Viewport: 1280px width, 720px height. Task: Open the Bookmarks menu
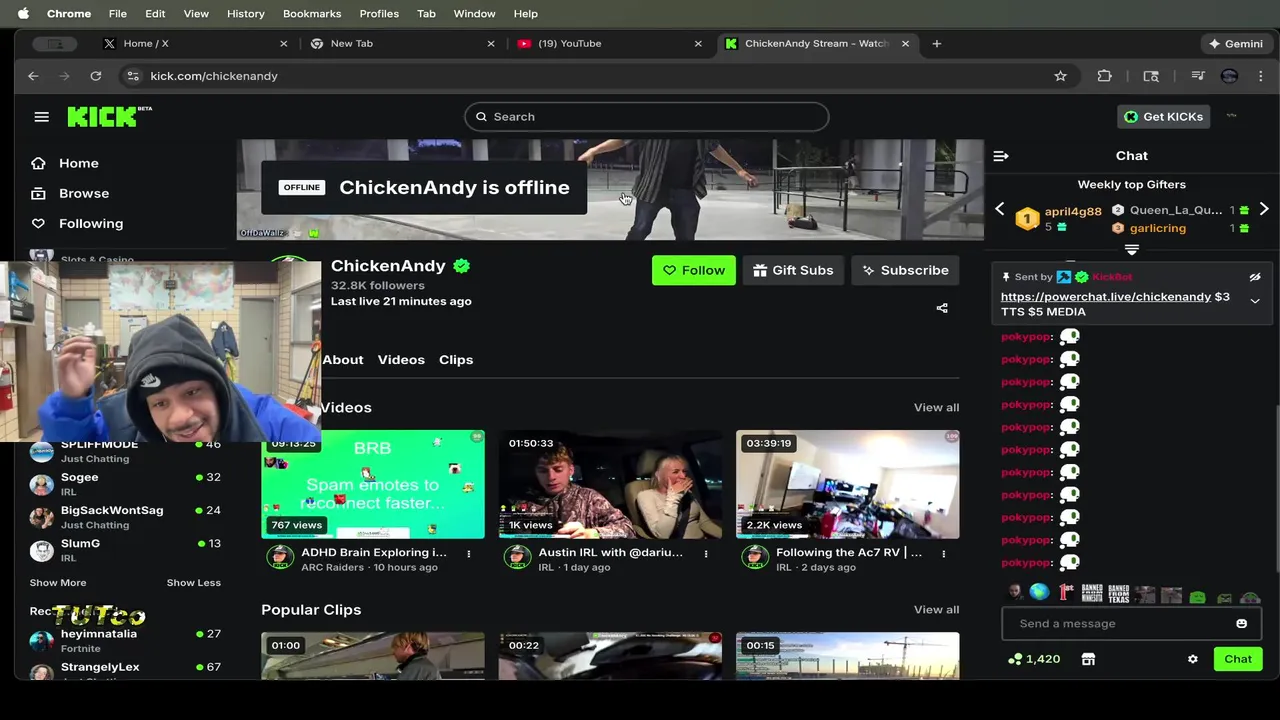(x=312, y=14)
